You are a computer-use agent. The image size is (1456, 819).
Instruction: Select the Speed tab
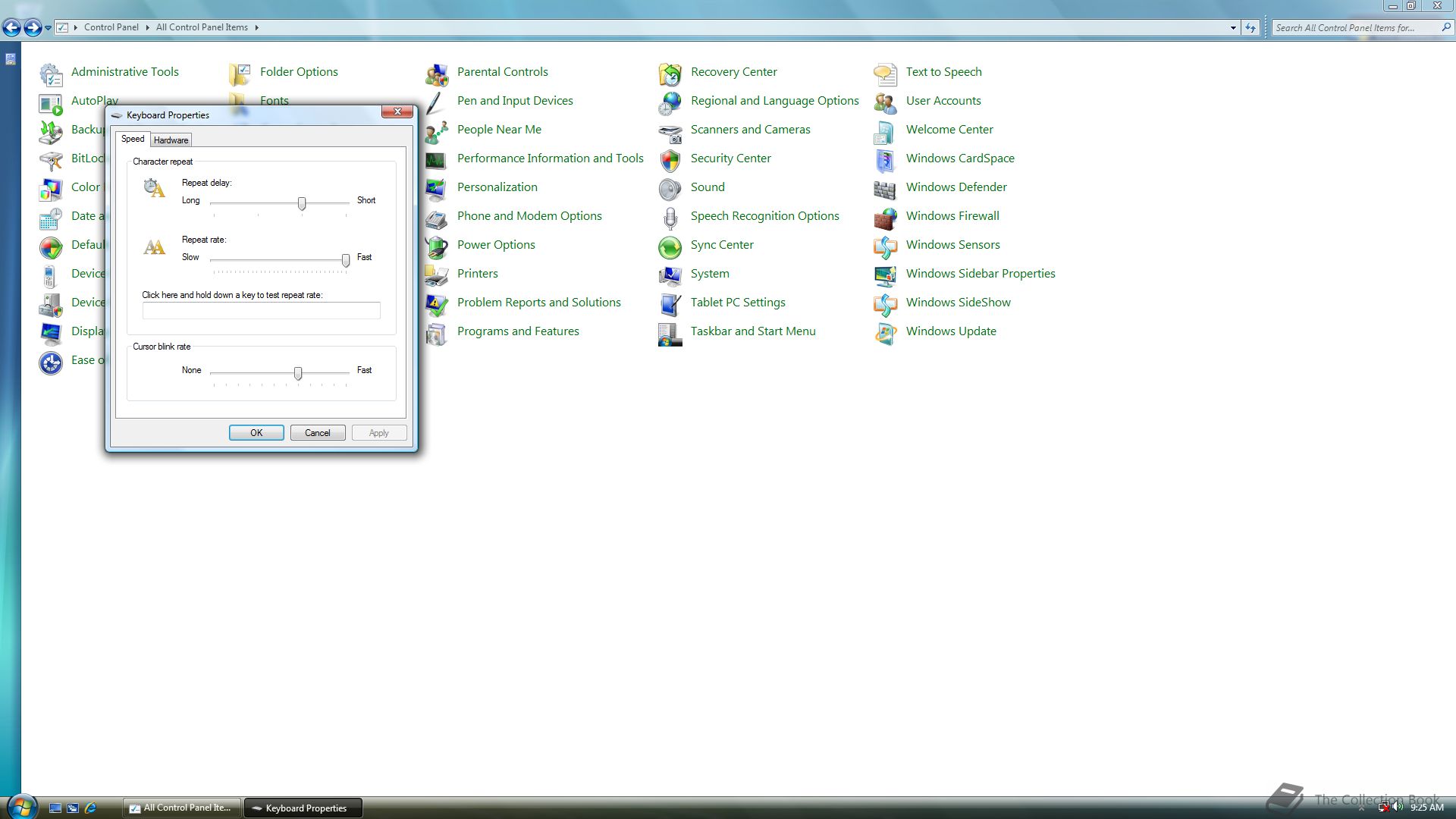point(133,139)
